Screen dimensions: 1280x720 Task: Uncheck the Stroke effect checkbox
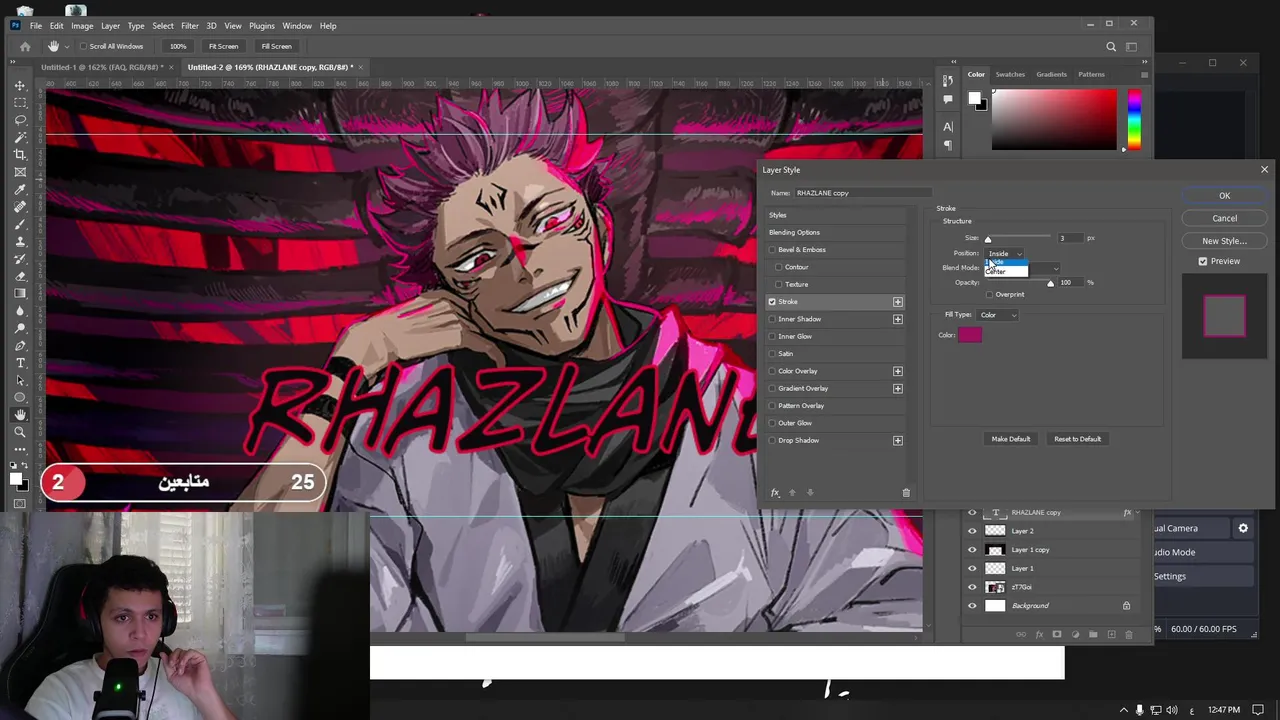point(772,302)
